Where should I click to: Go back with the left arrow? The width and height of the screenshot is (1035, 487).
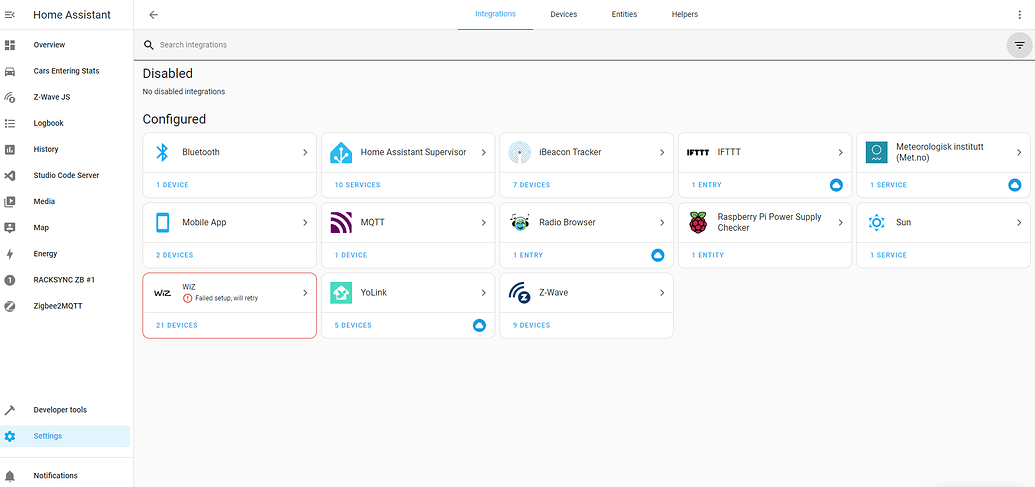tap(154, 15)
